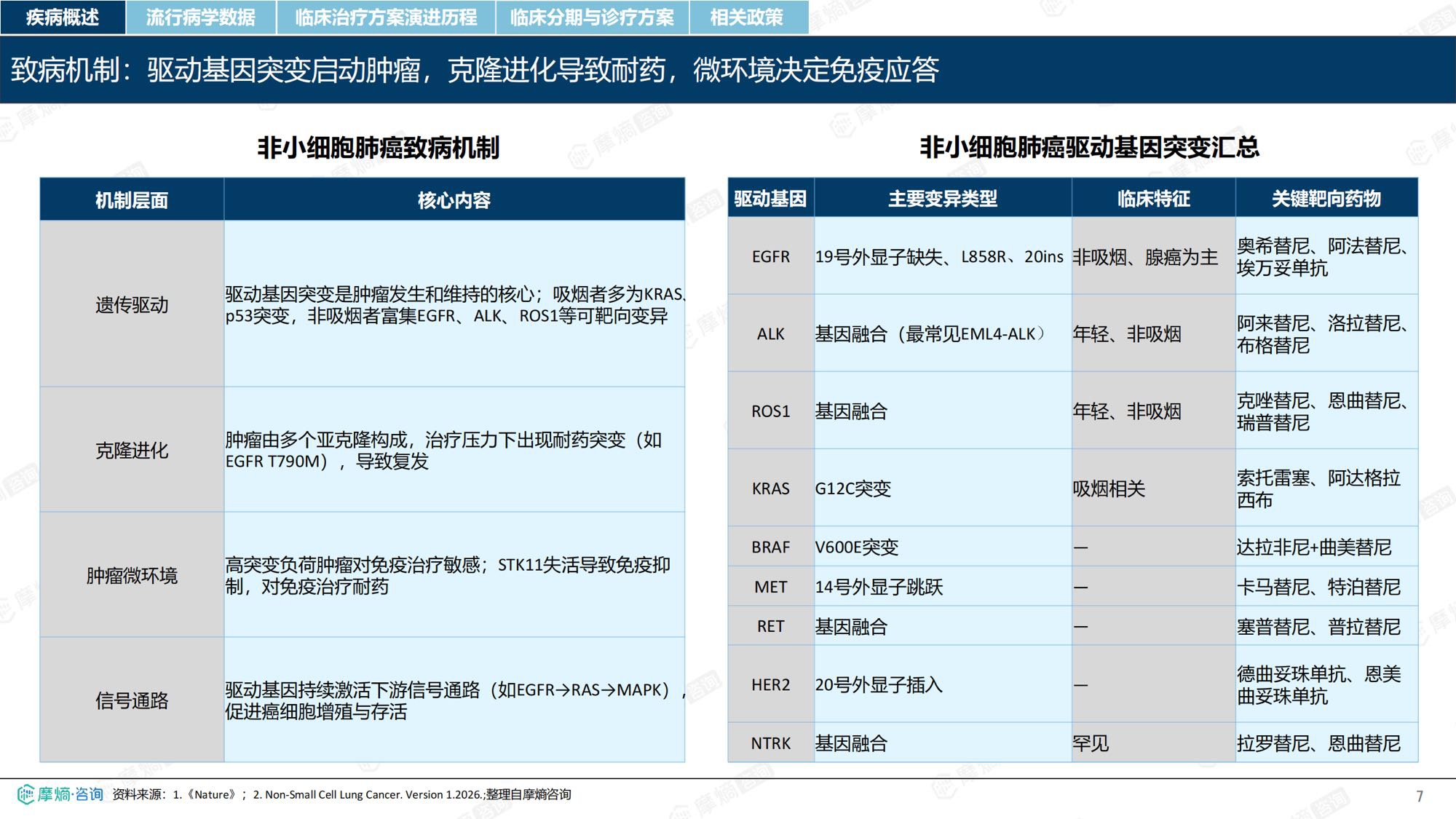Select the BRAF gene cell

(x=771, y=547)
